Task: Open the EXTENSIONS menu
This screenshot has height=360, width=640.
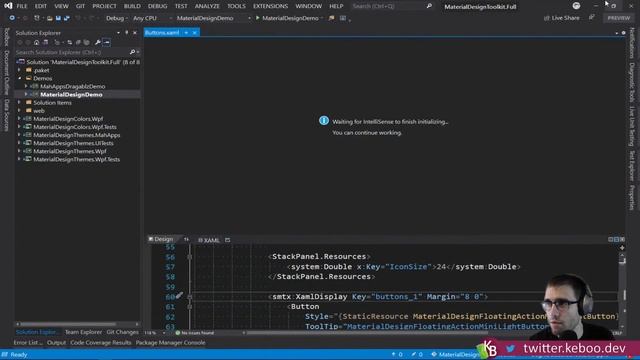Action: coord(270,6)
